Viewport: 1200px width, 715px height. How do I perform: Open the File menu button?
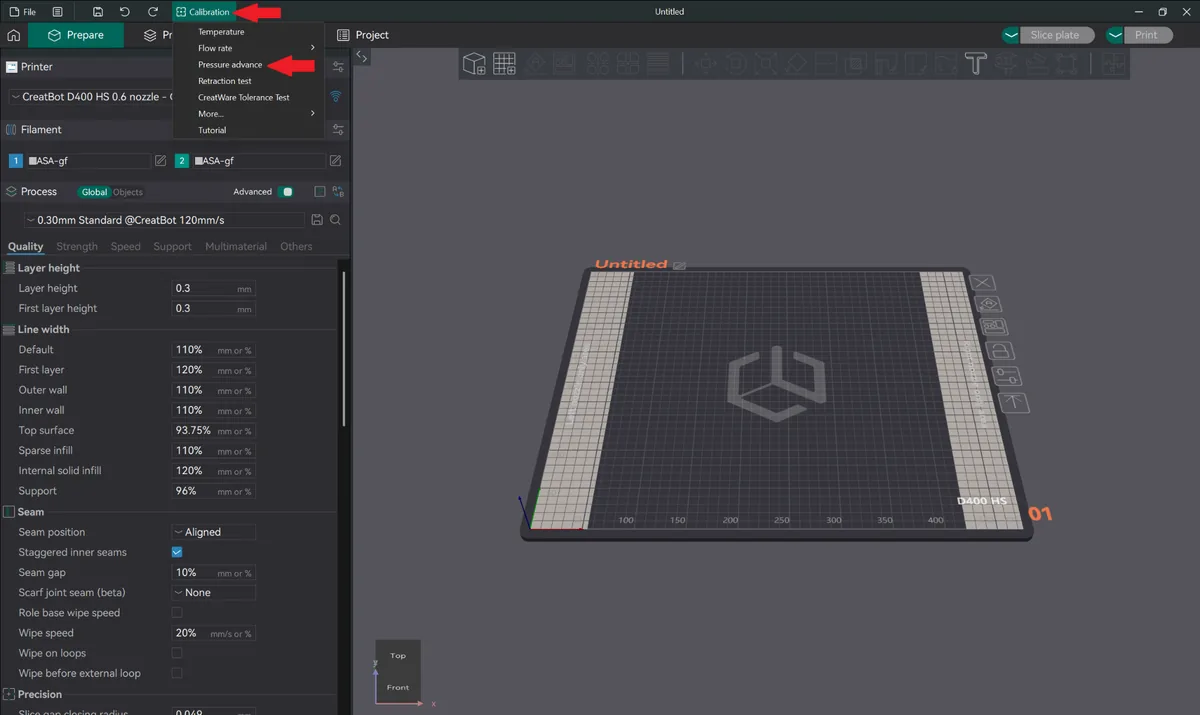pos(22,12)
